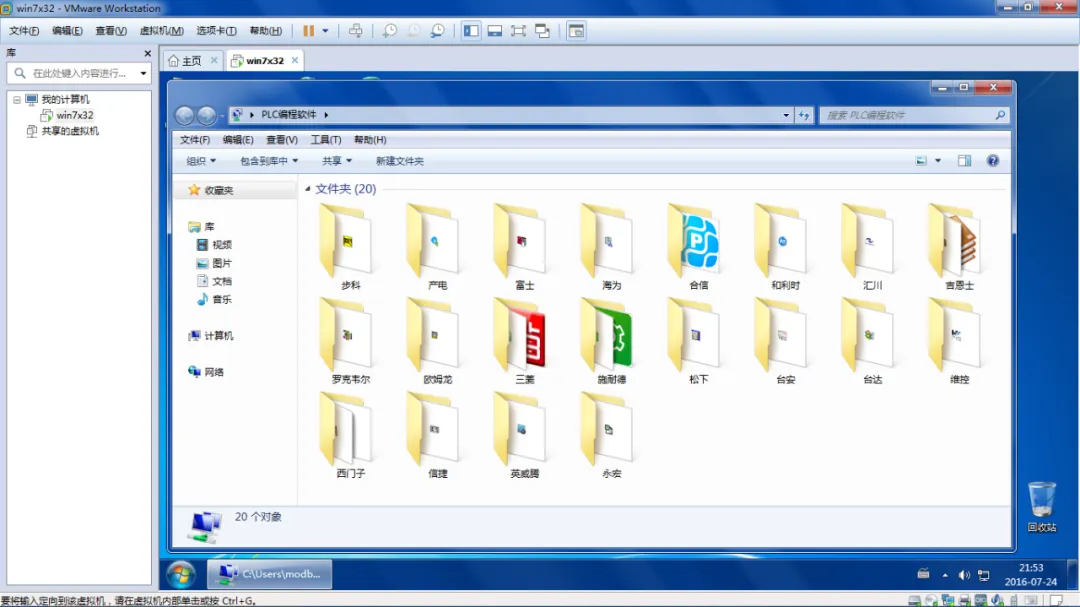The height and width of the screenshot is (607, 1080).
Task: Click the Windows Start button
Action: click(181, 574)
